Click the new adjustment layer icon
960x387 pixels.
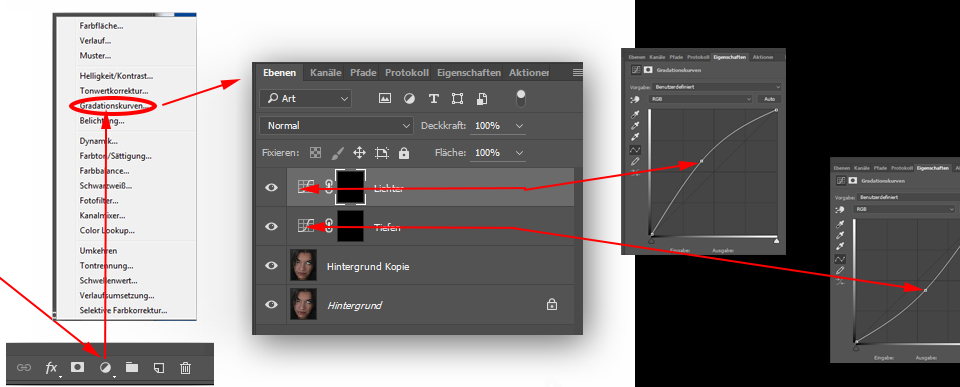coord(105,367)
